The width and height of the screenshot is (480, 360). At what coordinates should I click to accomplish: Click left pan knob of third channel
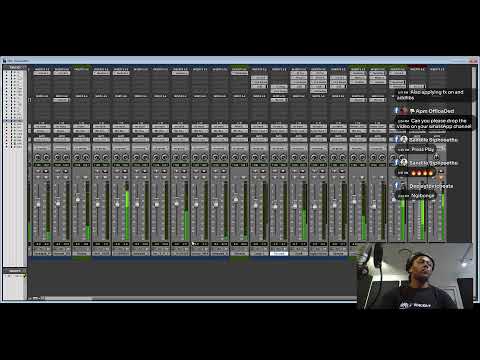coord(77,157)
